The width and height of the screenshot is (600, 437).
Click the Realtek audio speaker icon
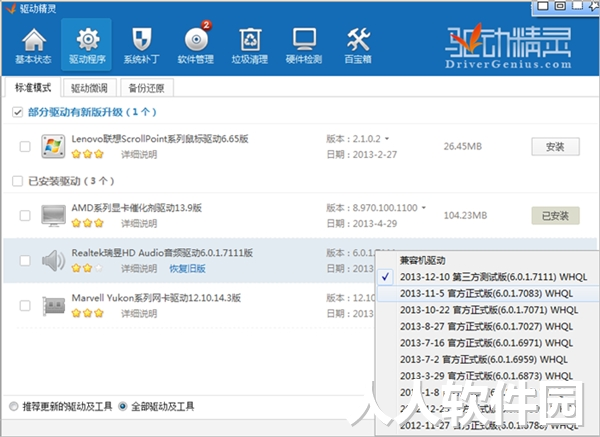pos(53,261)
